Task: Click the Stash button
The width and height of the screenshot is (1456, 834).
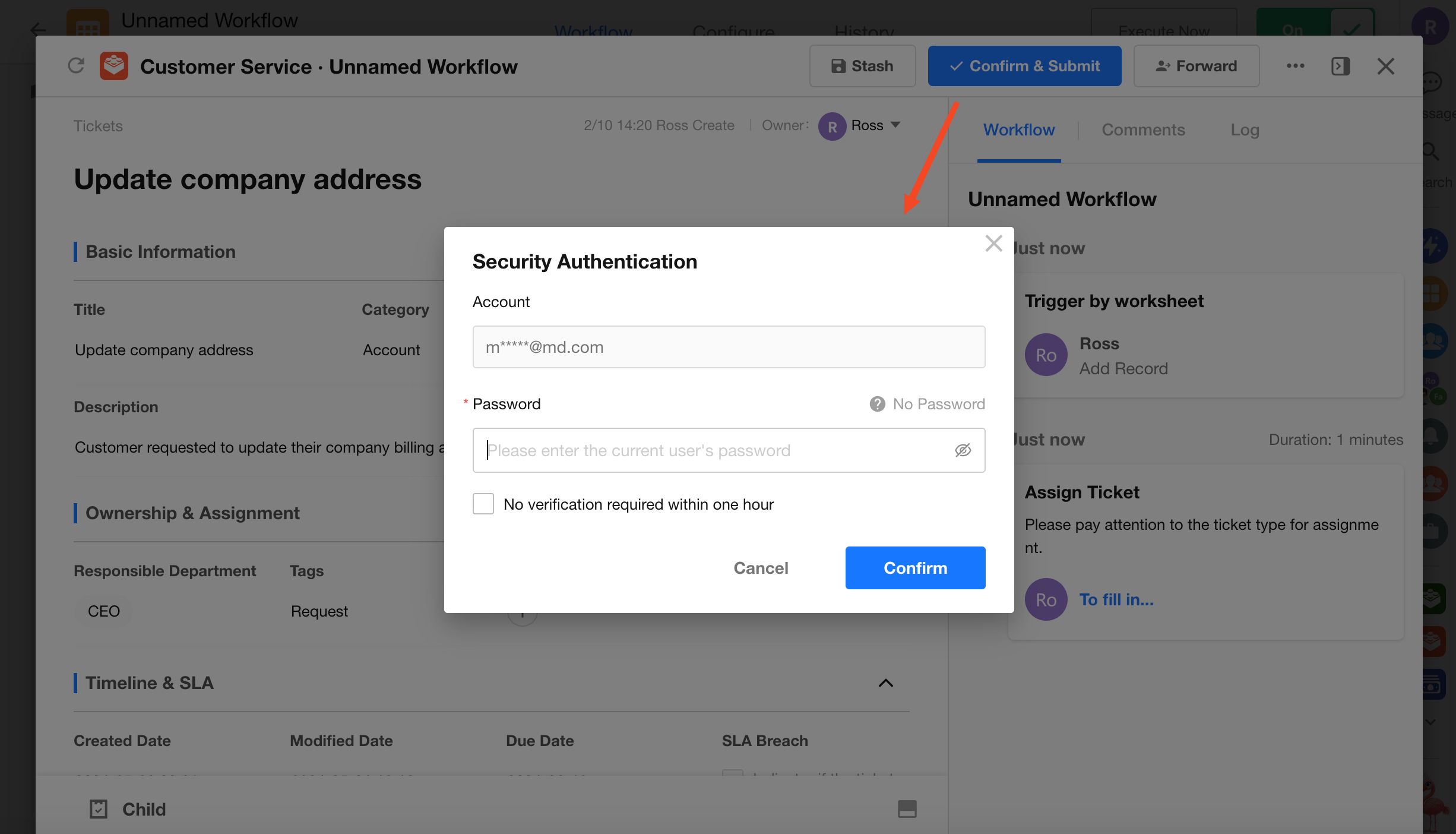Action: [862, 66]
